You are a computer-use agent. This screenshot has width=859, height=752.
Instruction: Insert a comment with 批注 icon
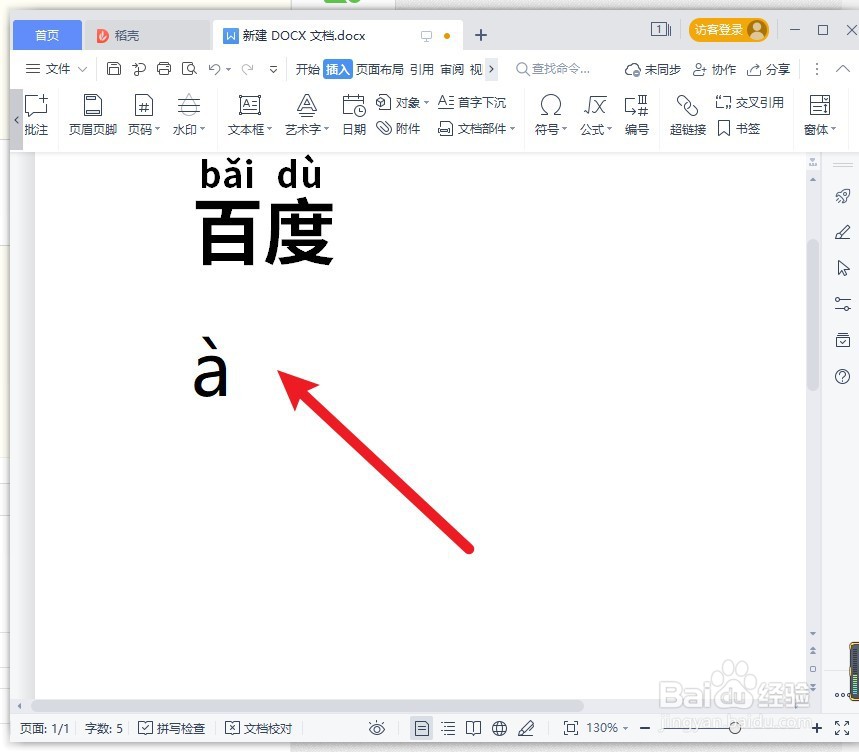click(x=36, y=114)
